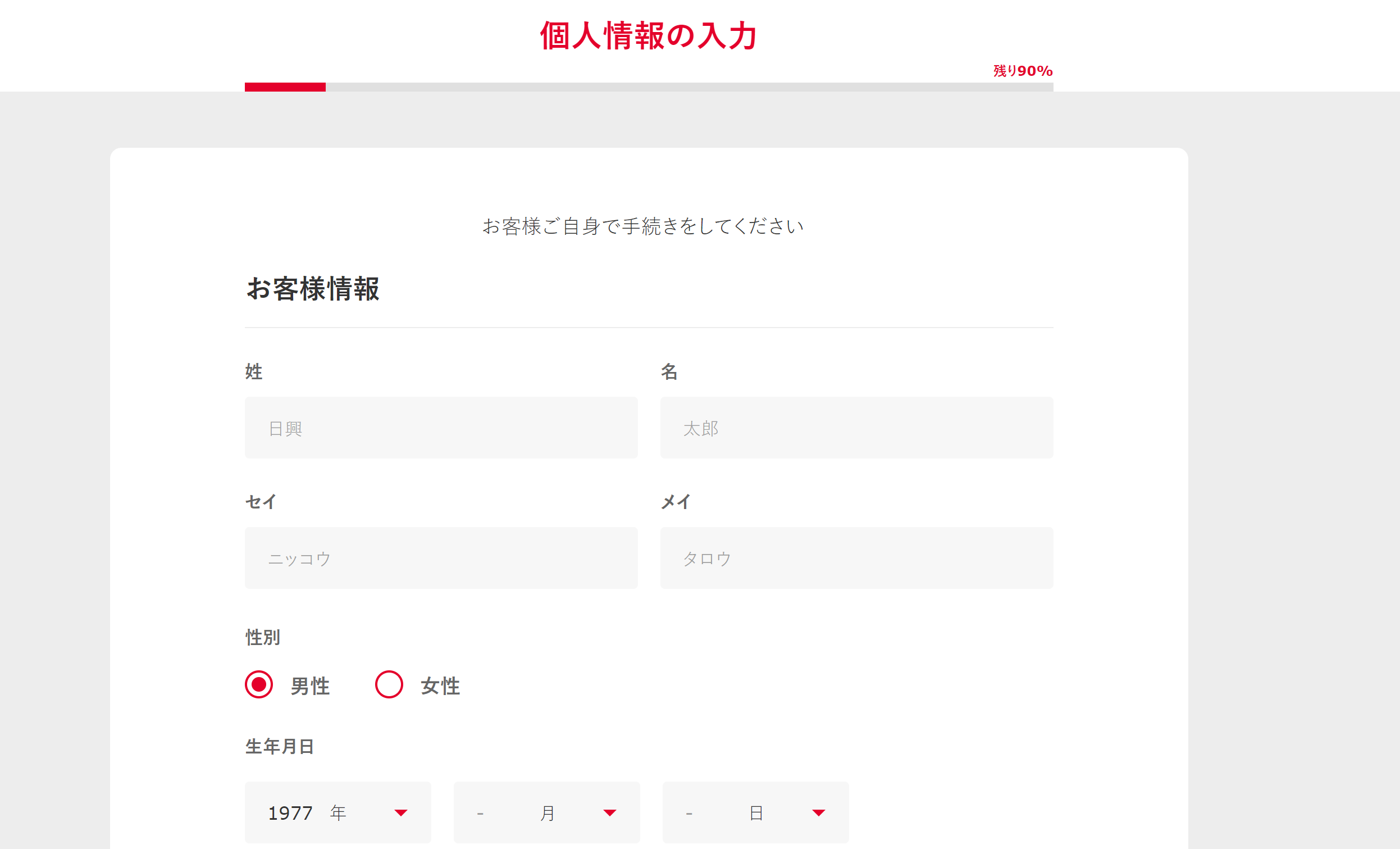Click the 名 field with placeholder 太郎

856,428
